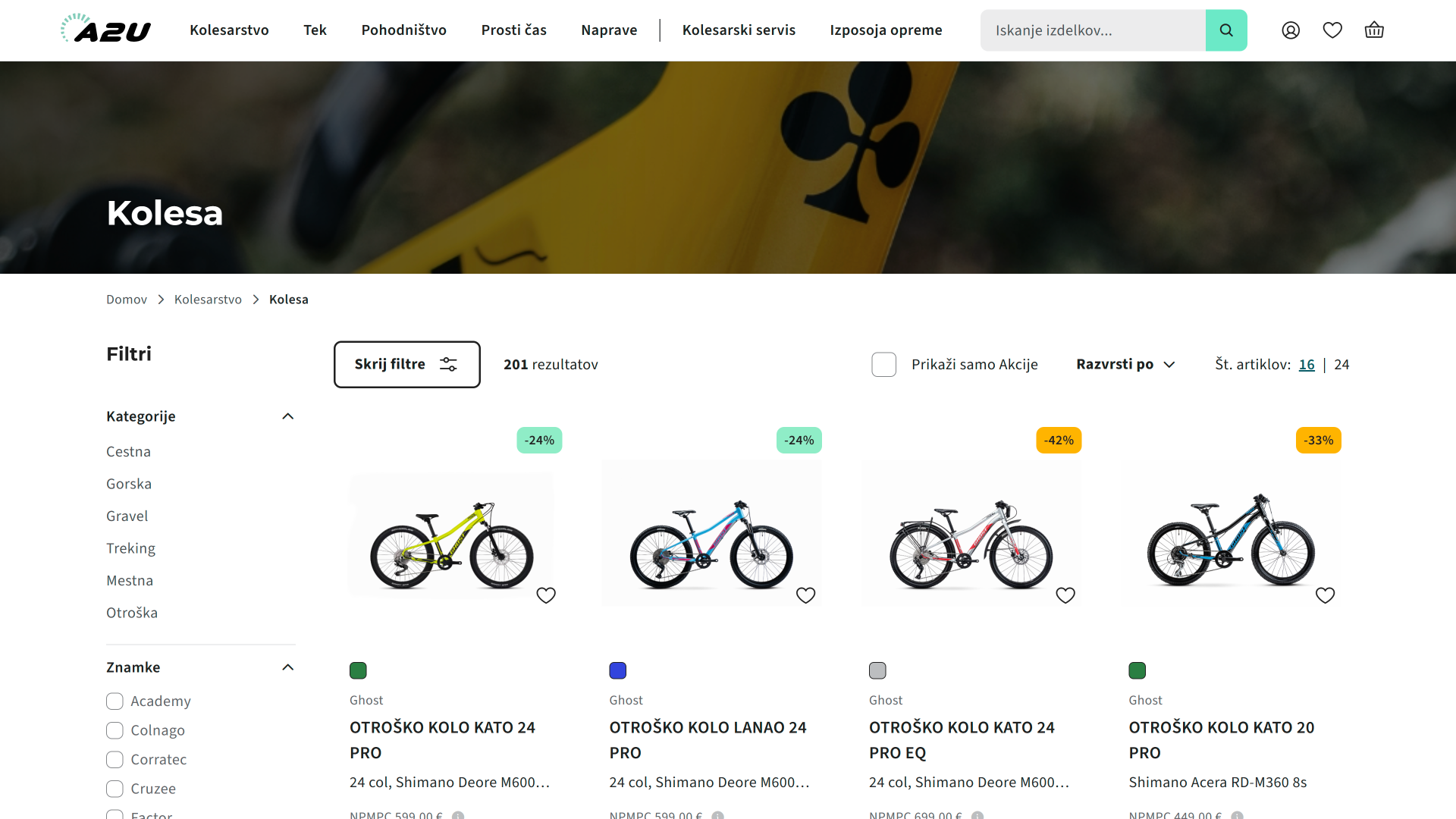Select the Gorska category link
This screenshot has height=819, width=1456.
129,484
